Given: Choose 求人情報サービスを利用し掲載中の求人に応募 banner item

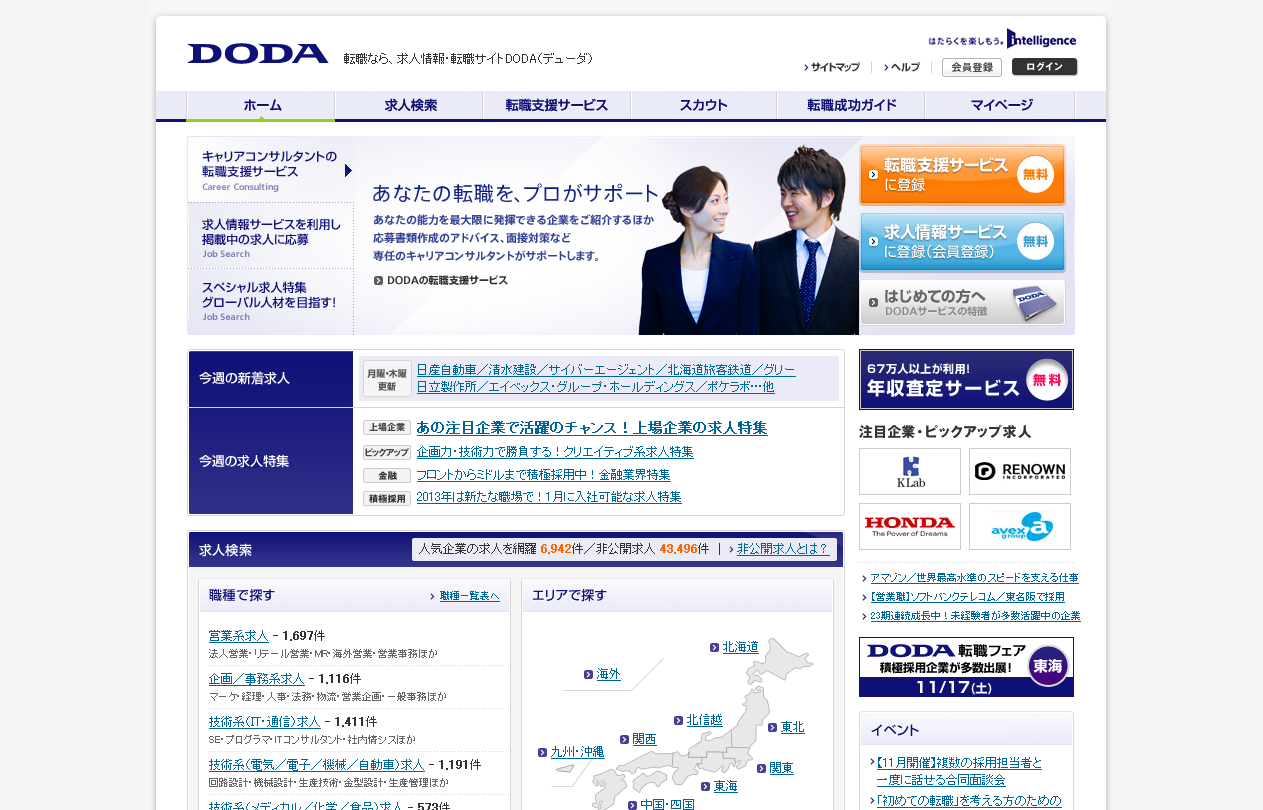Looking at the screenshot, I should [x=270, y=236].
